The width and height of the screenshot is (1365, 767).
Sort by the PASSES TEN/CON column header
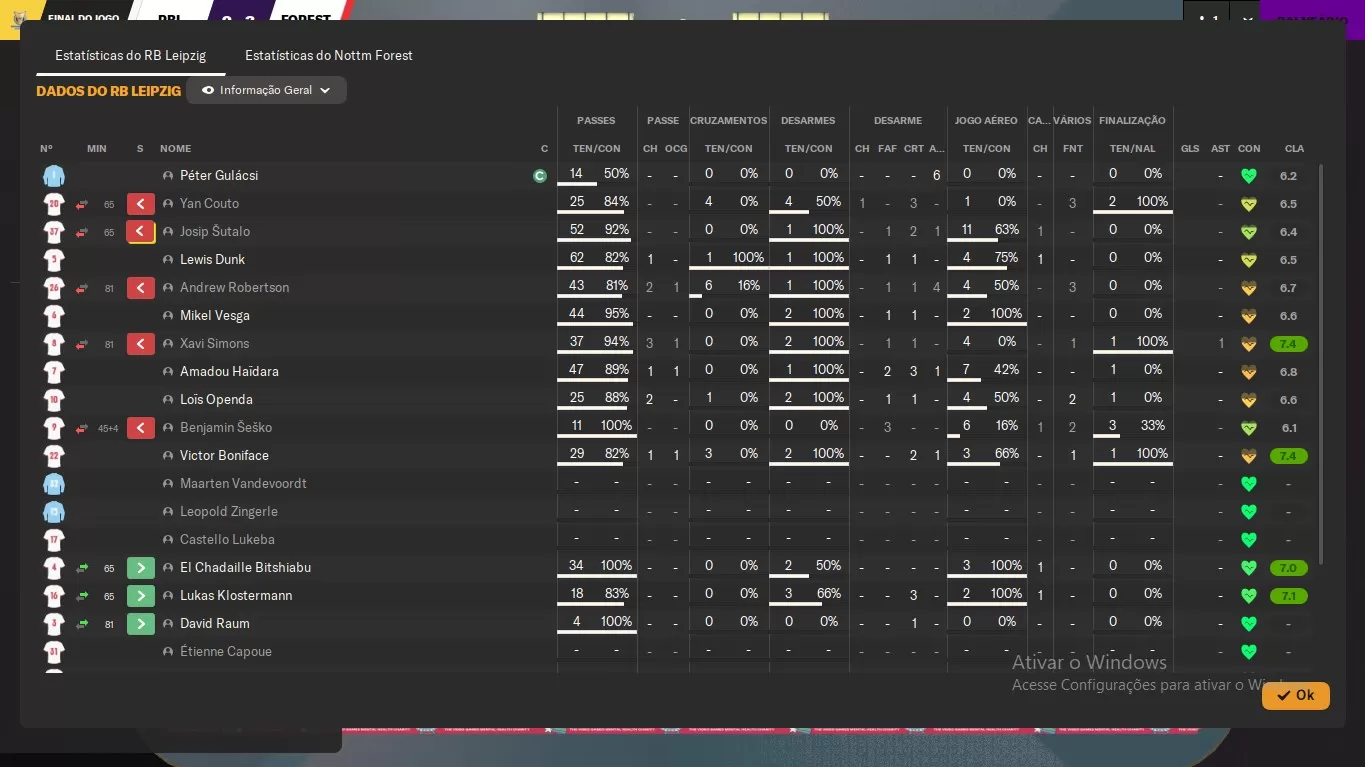596,149
